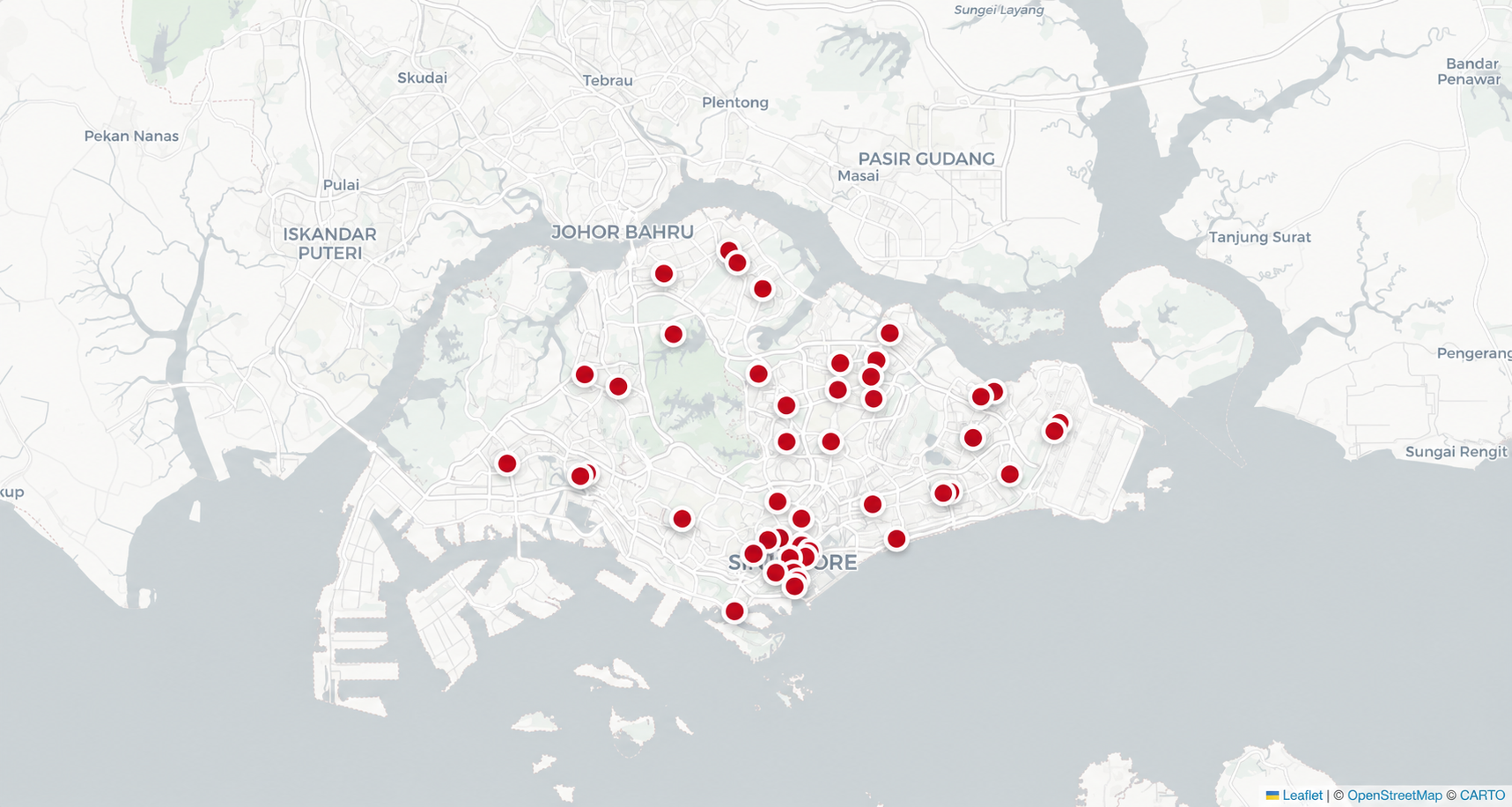Image resolution: width=1512 pixels, height=807 pixels.
Task: Click the Sungei Layang river label
Action: click(999, 11)
